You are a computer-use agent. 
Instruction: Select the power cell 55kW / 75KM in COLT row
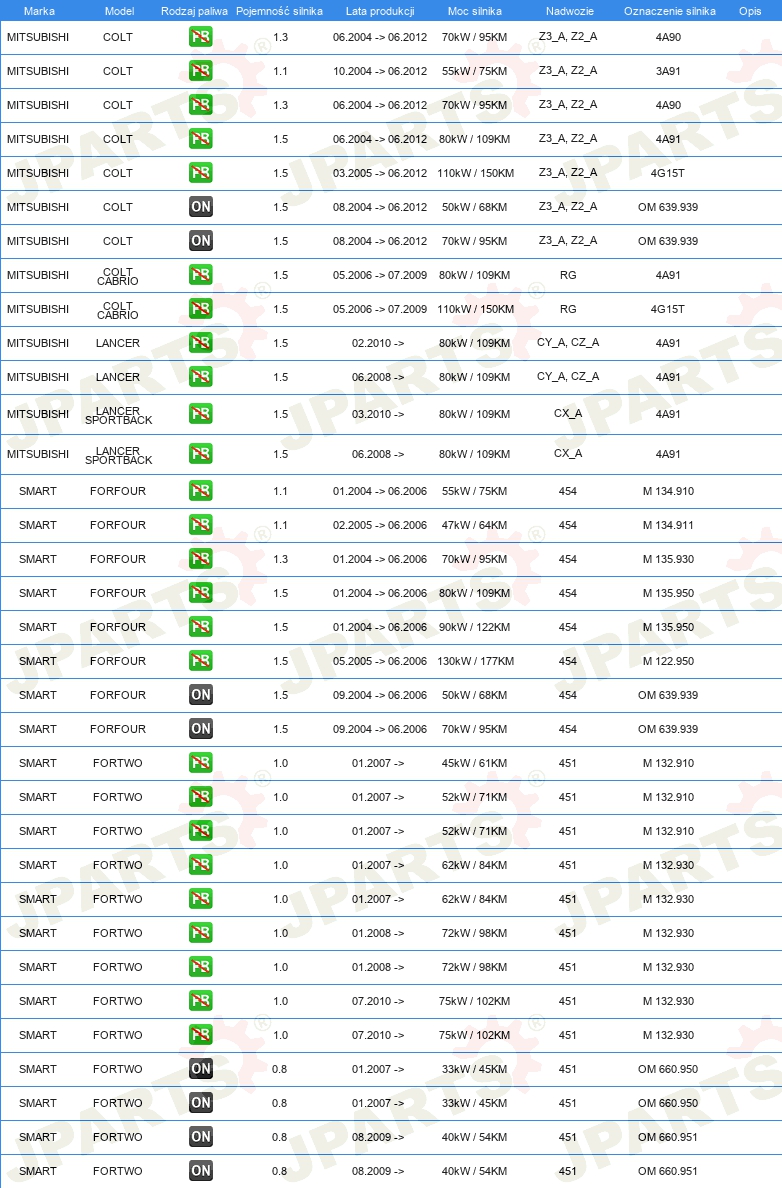pyautogui.click(x=474, y=71)
